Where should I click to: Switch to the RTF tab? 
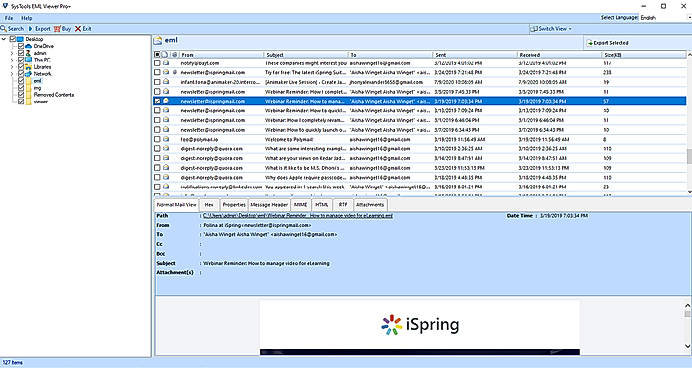point(343,205)
